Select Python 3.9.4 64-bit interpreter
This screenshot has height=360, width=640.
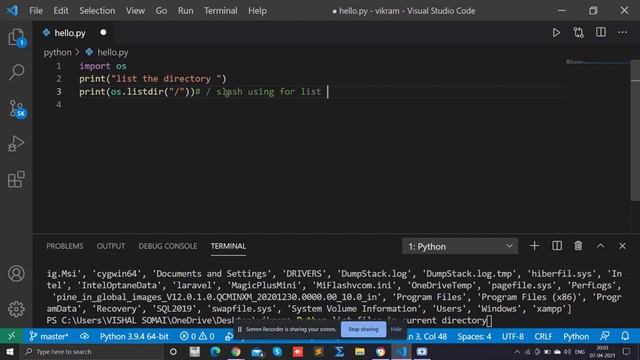(134, 336)
